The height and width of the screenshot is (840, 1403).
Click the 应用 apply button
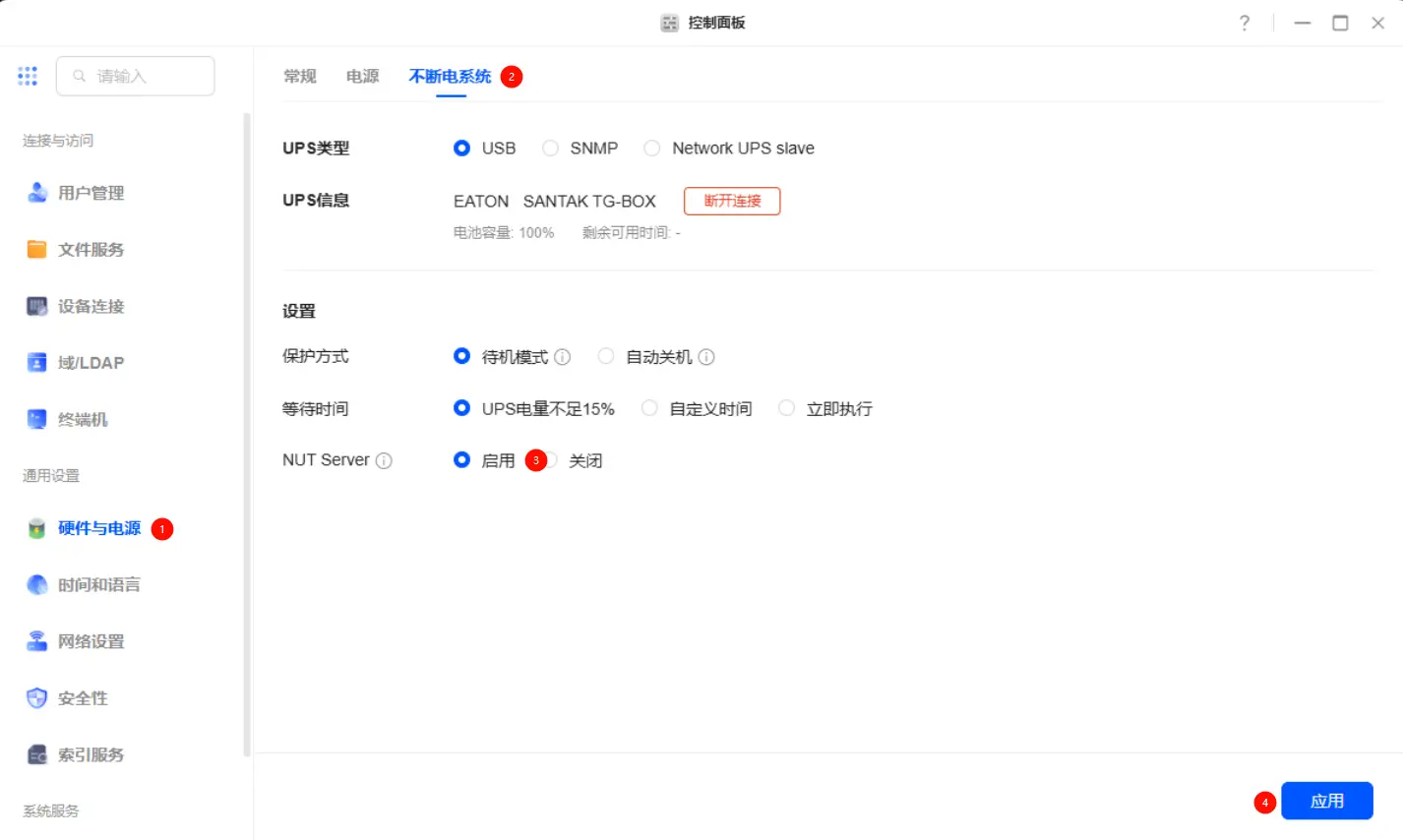pyautogui.click(x=1326, y=801)
